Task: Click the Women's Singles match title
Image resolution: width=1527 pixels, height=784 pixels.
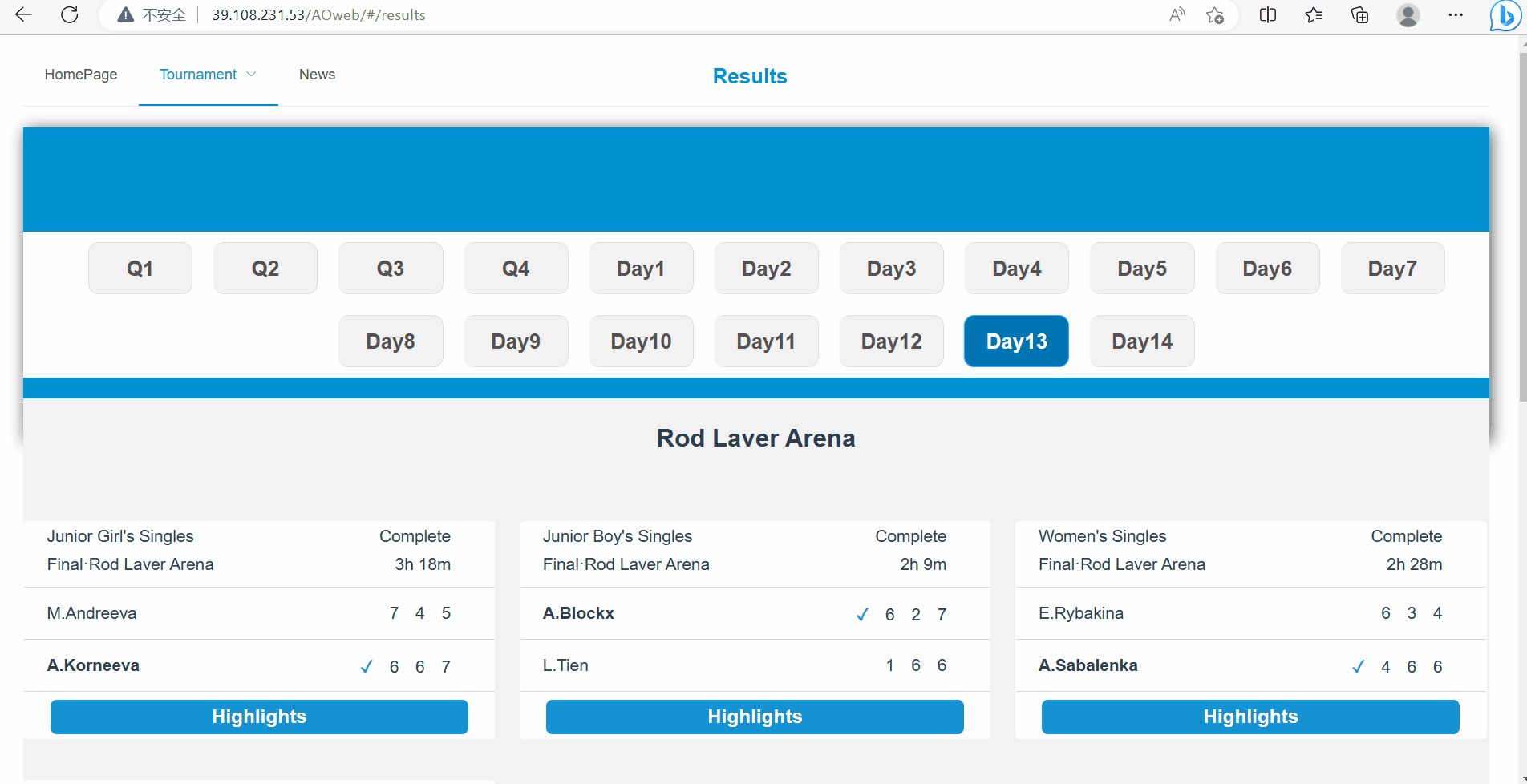Action: coord(1103,536)
